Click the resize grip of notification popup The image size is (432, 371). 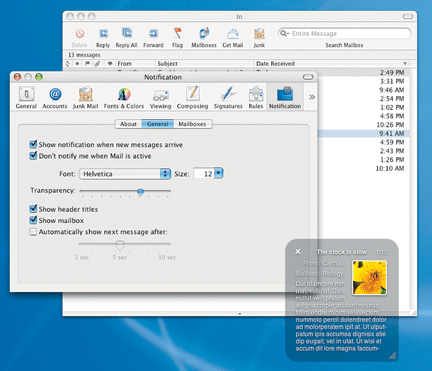click(393, 356)
